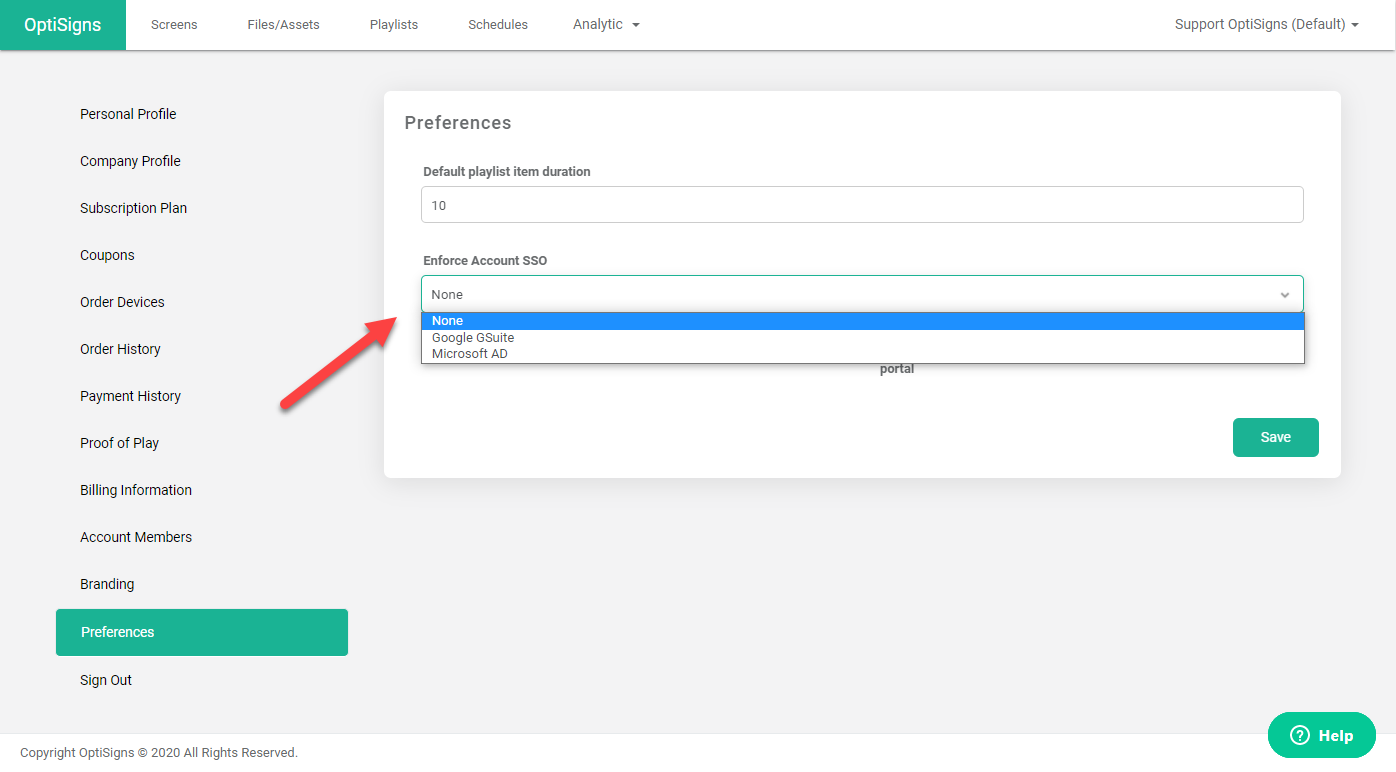The width and height of the screenshot is (1396, 772).
Task: Select Microsoft AD SSO option
Action: click(x=862, y=354)
